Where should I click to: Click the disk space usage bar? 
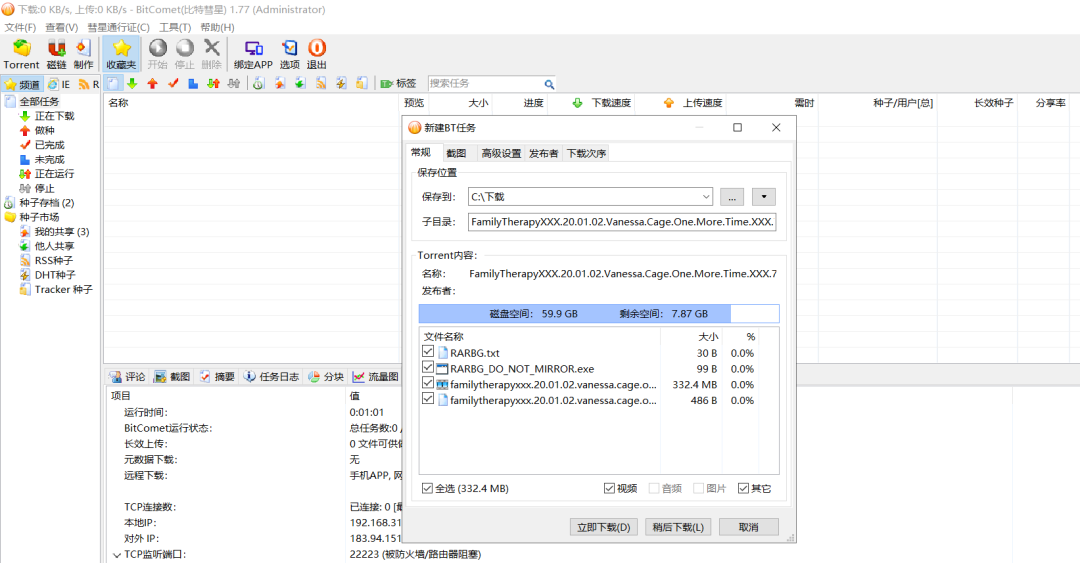[x=599, y=314]
